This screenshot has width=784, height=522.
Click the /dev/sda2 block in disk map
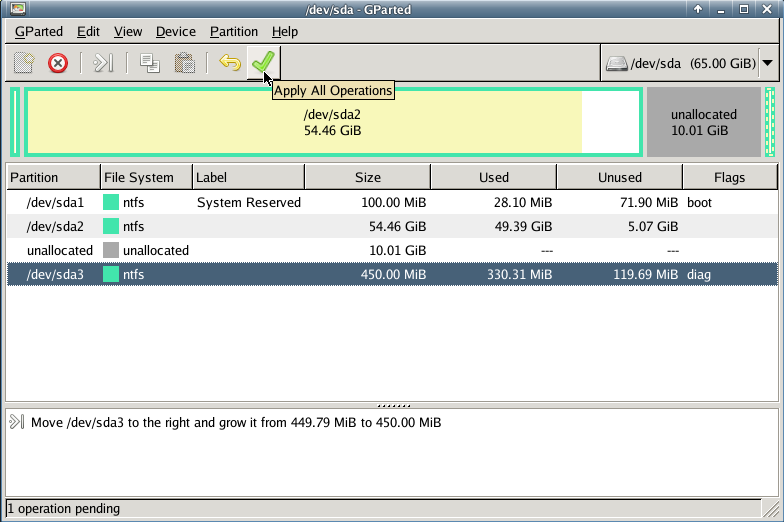[332, 122]
